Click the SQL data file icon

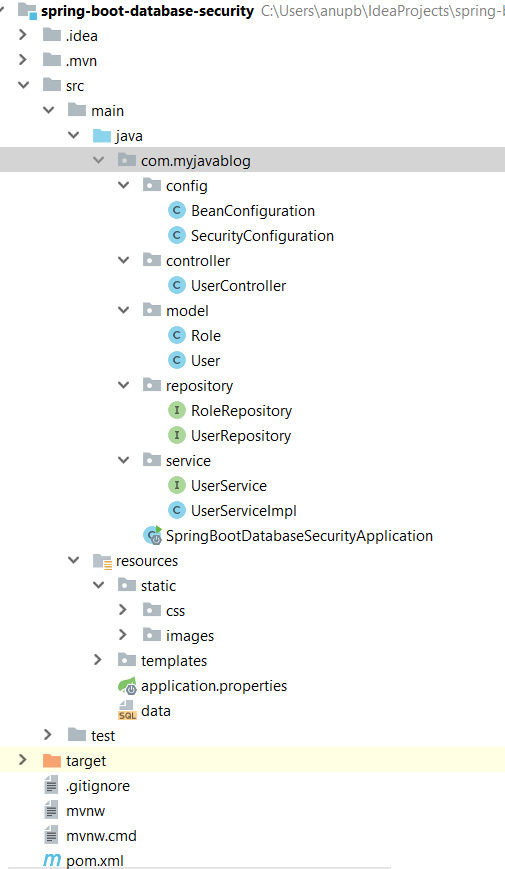click(x=127, y=710)
